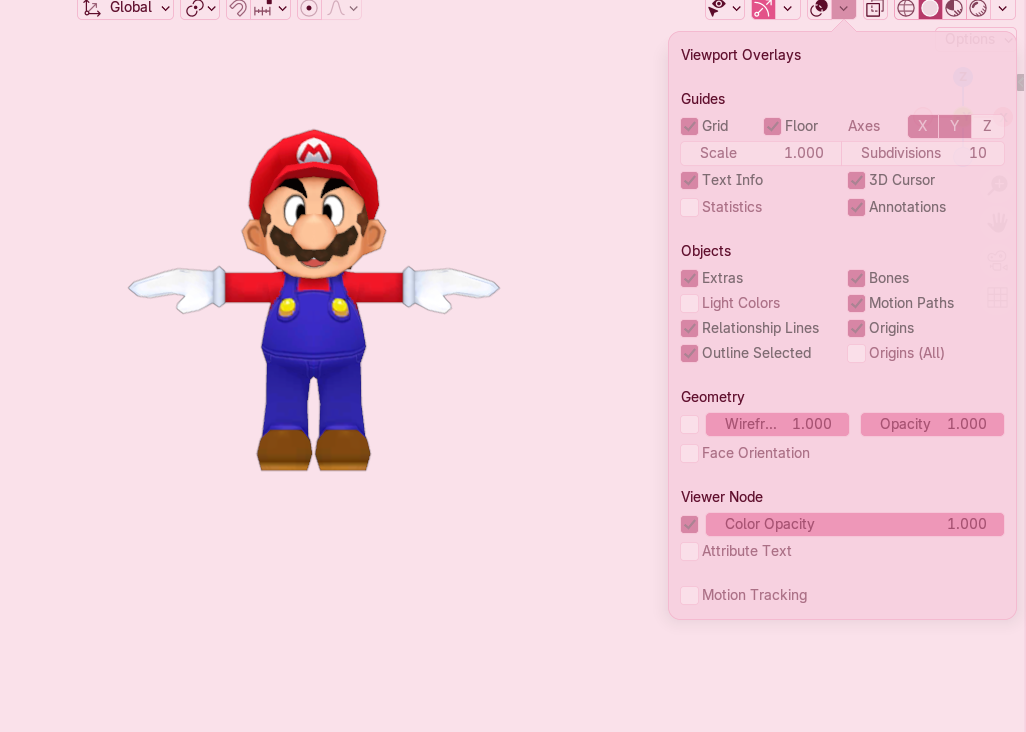Enable the Attribute Text checkbox
The image size is (1026, 732).
[689, 551]
